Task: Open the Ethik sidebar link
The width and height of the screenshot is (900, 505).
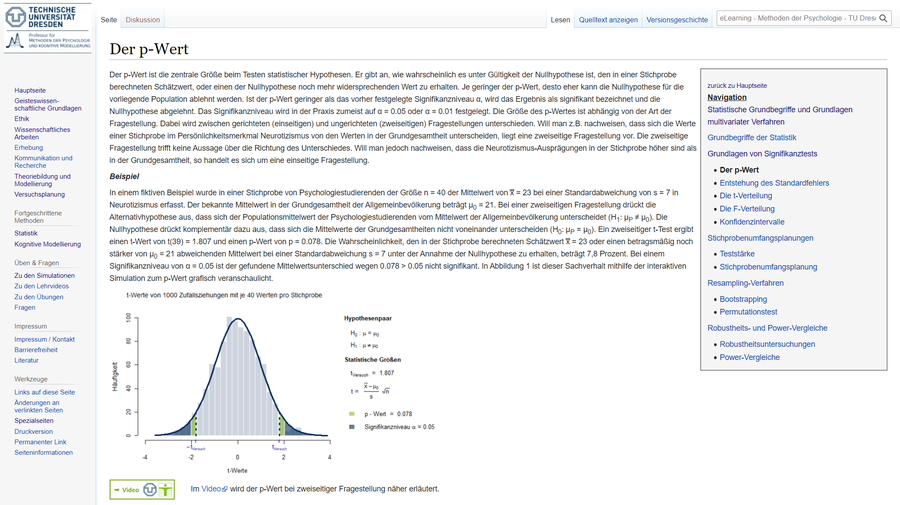Action: pos(21,119)
